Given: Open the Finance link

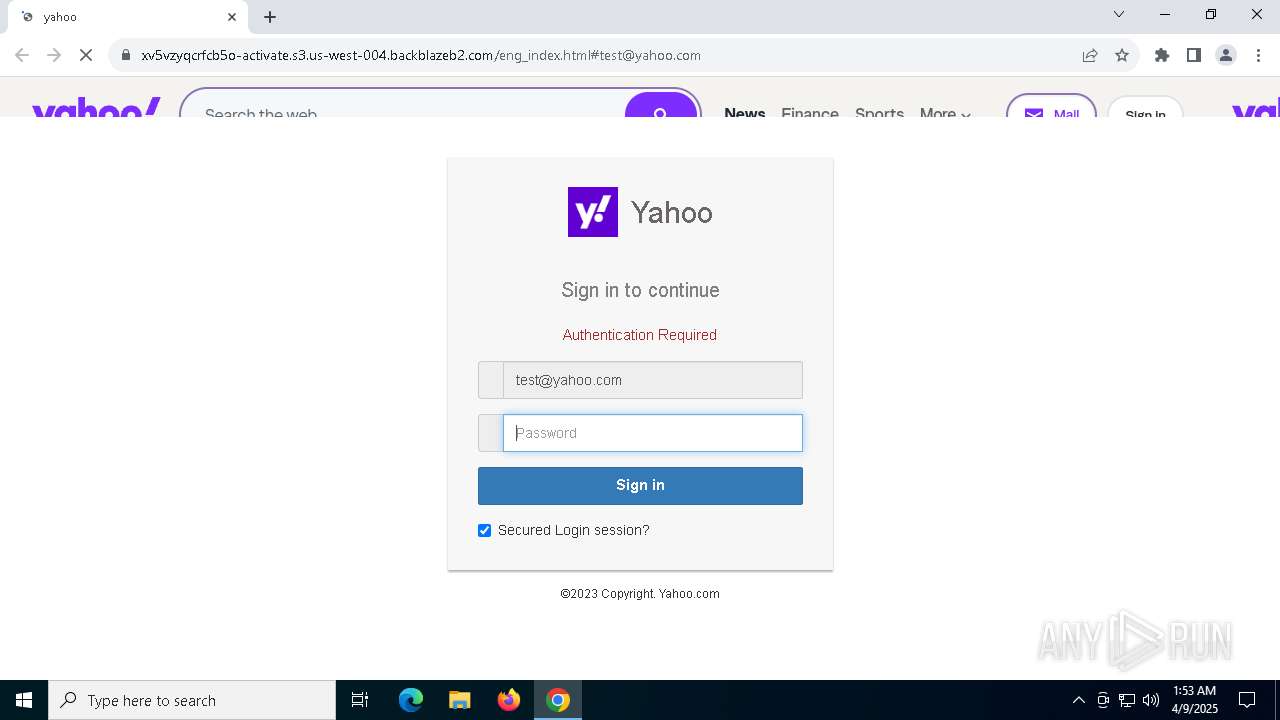Looking at the screenshot, I should (x=810, y=112).
